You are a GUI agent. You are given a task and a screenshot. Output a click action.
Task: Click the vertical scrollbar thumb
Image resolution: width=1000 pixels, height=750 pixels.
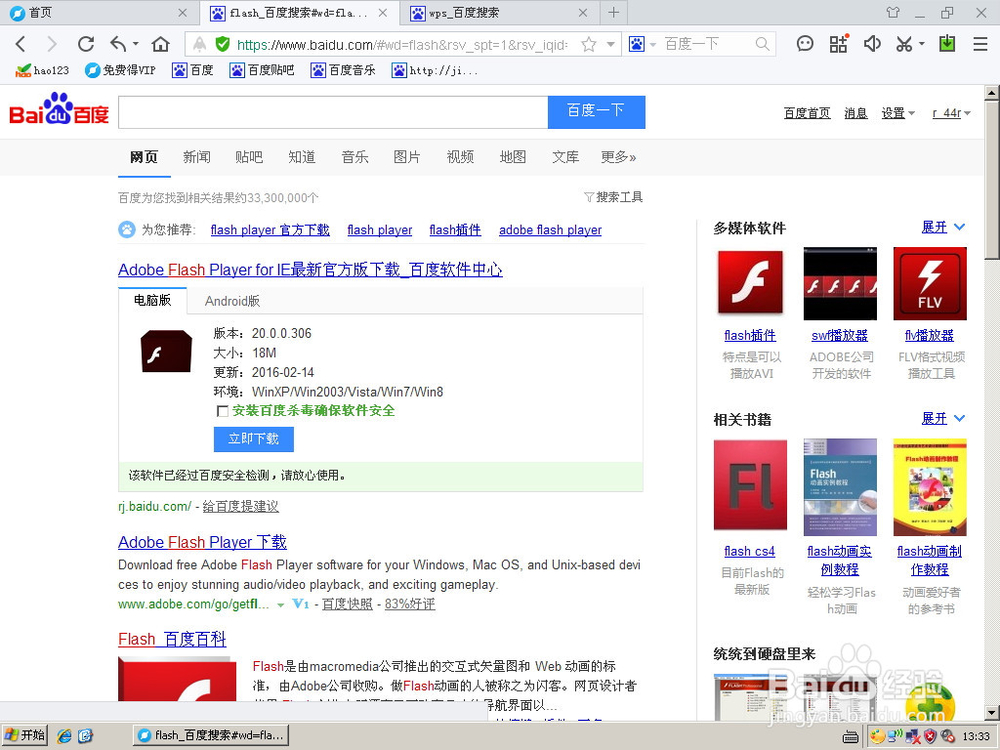click(x=992, y=179)
